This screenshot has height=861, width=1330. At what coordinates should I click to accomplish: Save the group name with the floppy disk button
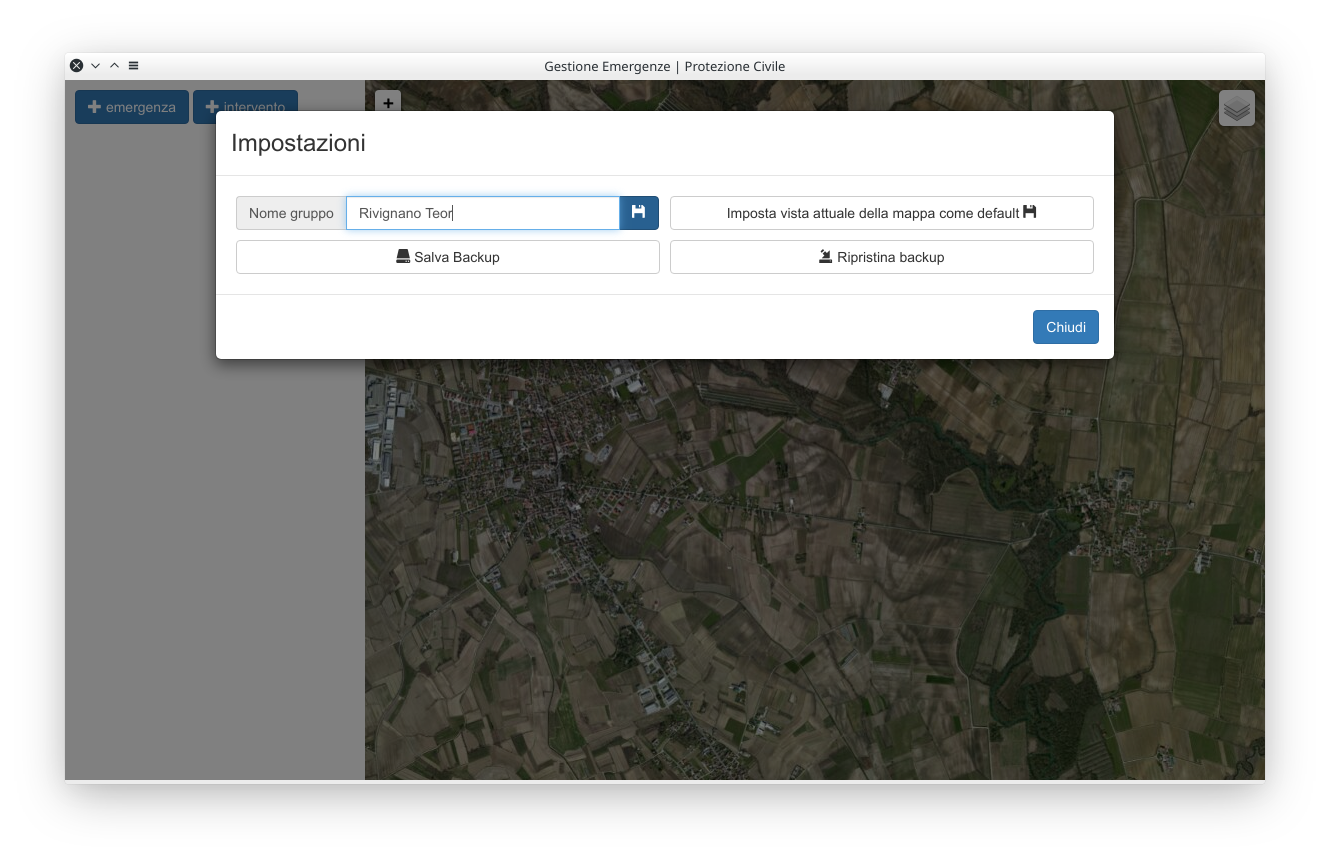tap(639, 213)
